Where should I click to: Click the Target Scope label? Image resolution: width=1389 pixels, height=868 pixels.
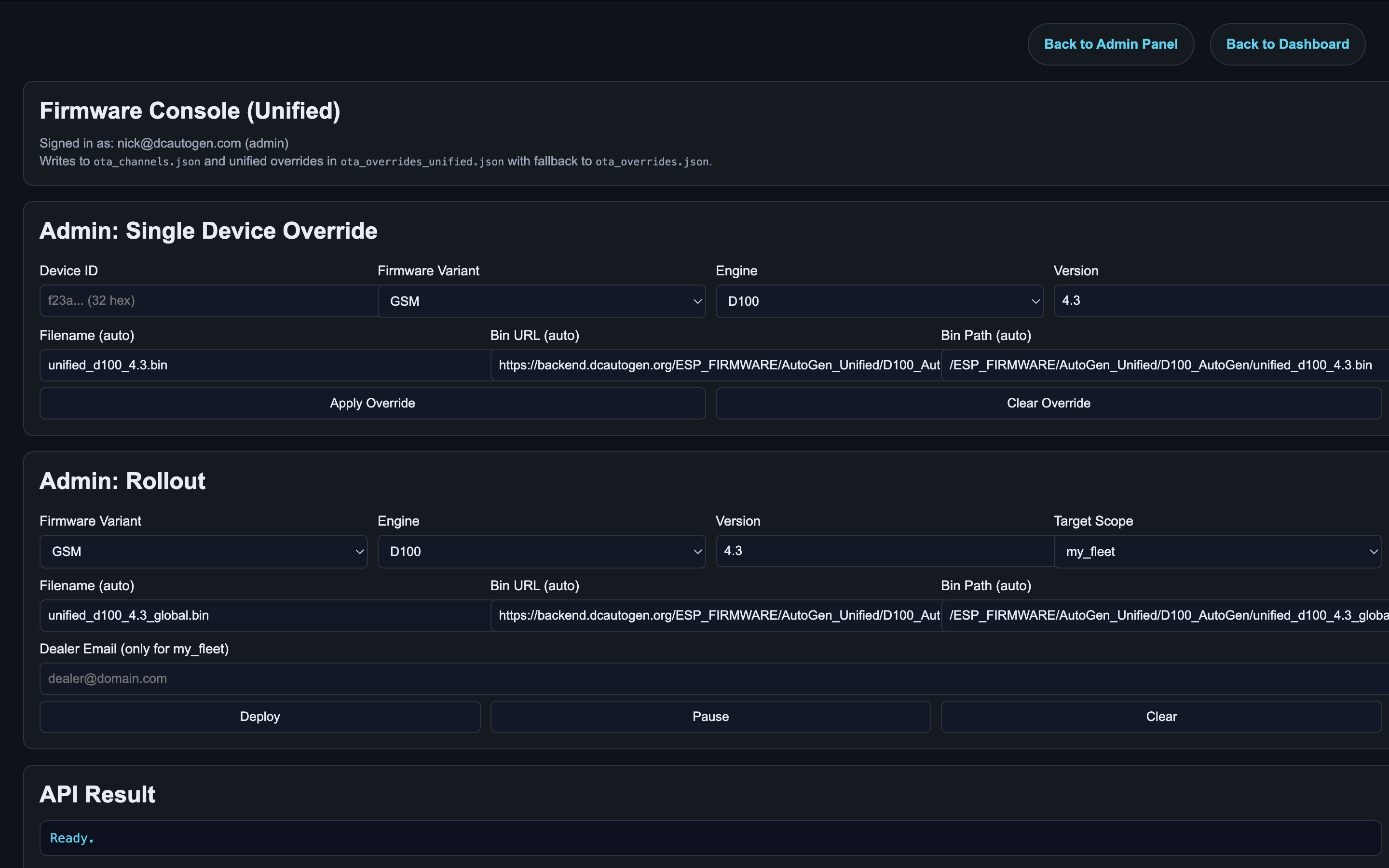1093,521
